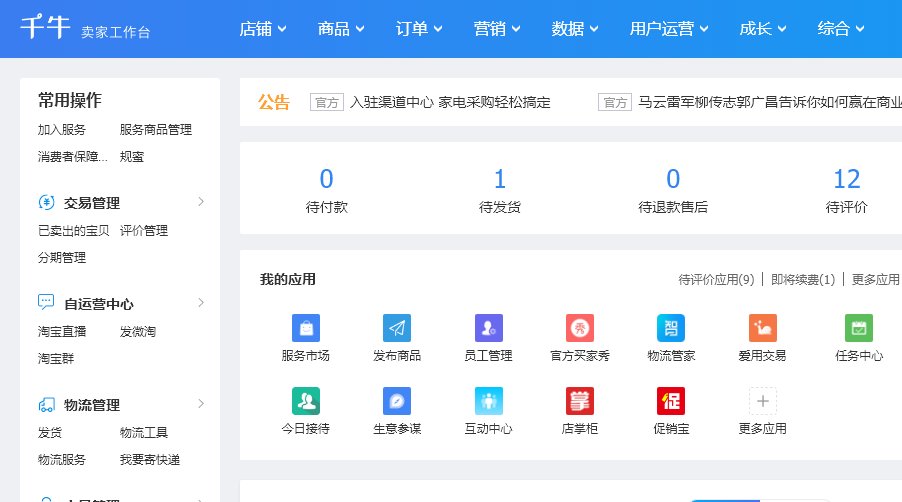Open 物流工具 link
The image size is (902, 502).
tap(144, 432)
